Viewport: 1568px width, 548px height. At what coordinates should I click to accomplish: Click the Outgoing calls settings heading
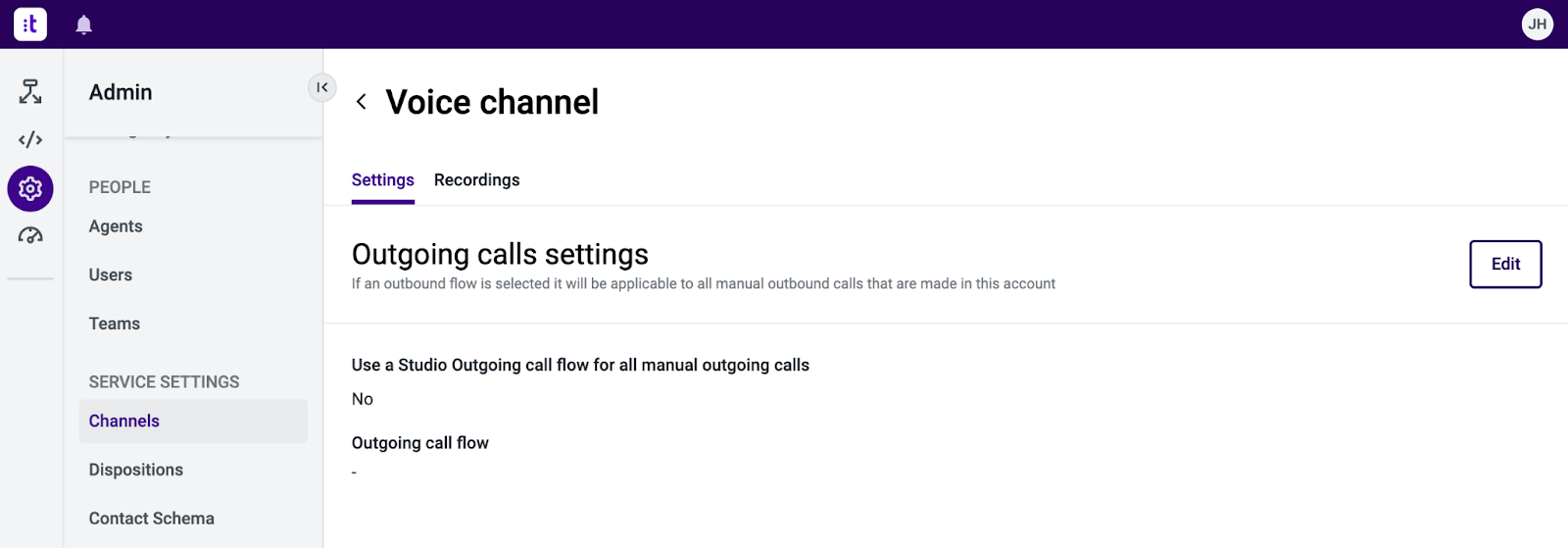coord(500,255)
